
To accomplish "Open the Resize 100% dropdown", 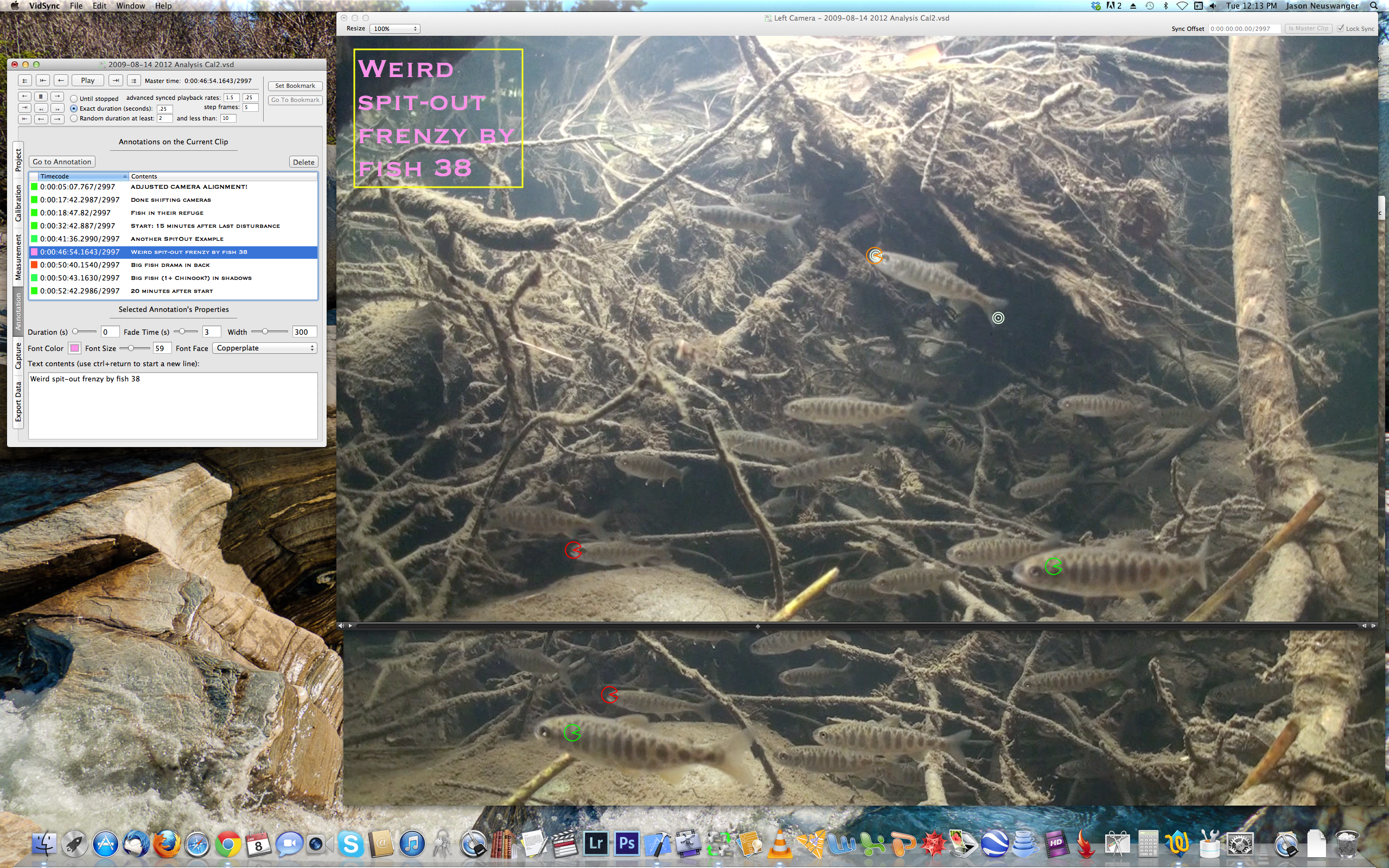I will (395, 28).
